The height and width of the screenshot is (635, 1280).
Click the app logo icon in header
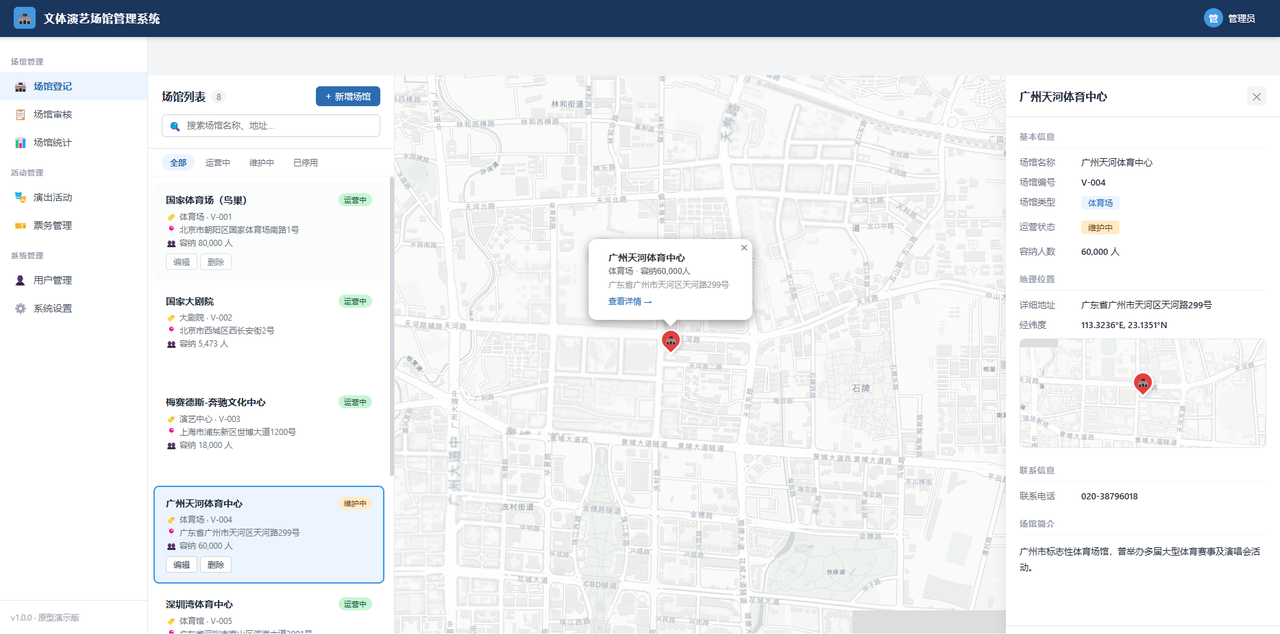[x=25, y=18]
